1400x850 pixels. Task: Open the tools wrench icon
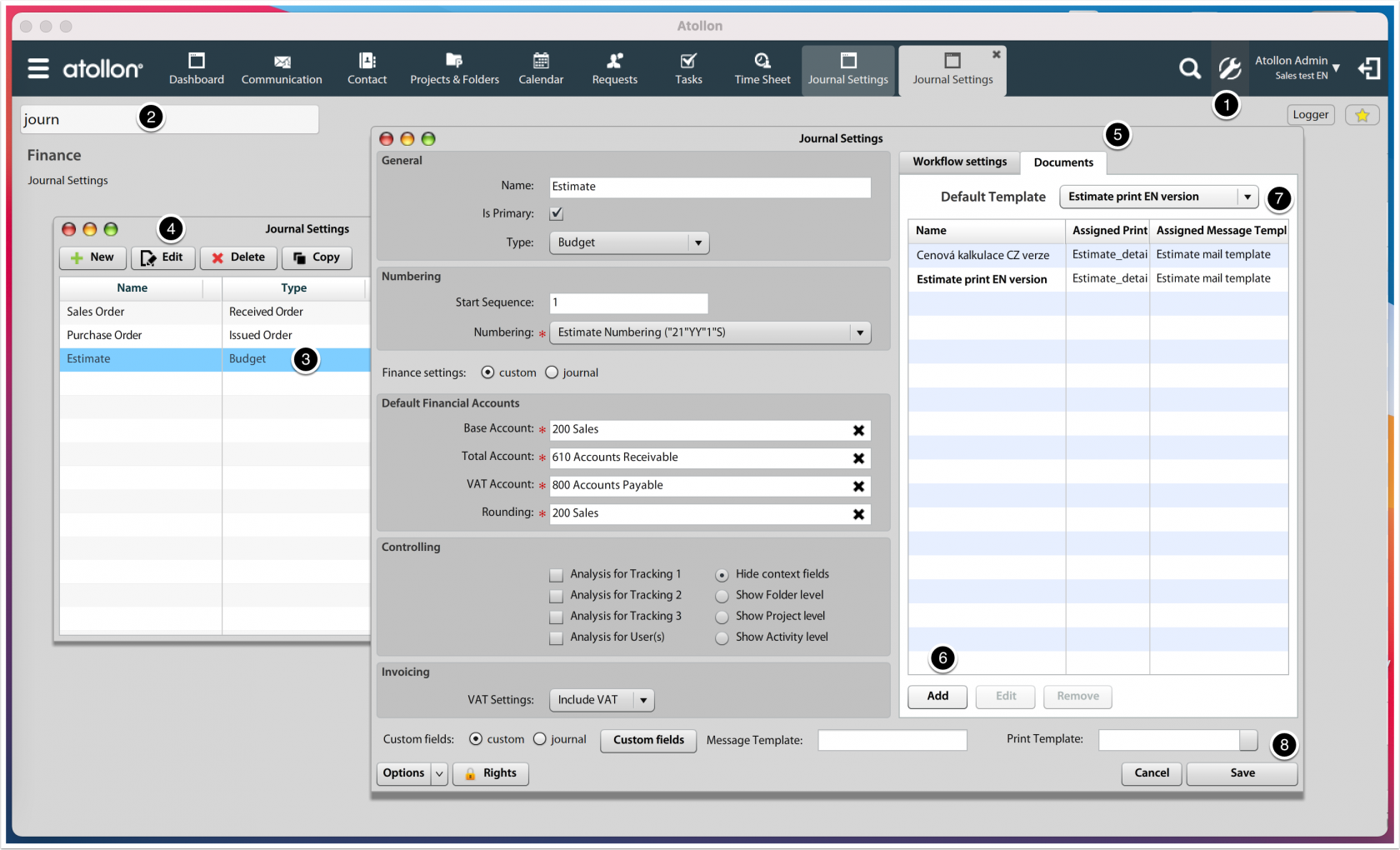[1230, 68]
